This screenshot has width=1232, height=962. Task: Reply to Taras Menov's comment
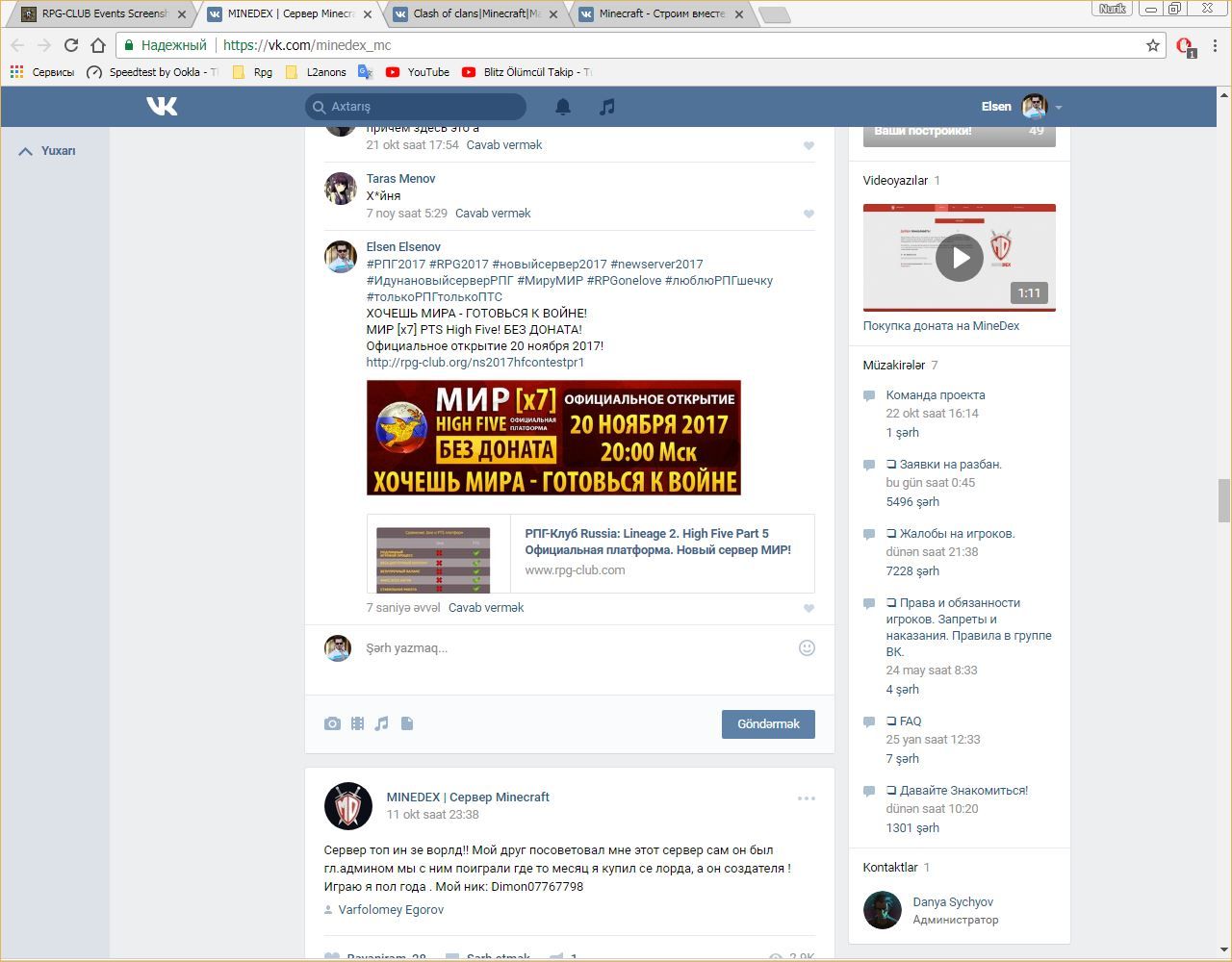pos(493,214)
